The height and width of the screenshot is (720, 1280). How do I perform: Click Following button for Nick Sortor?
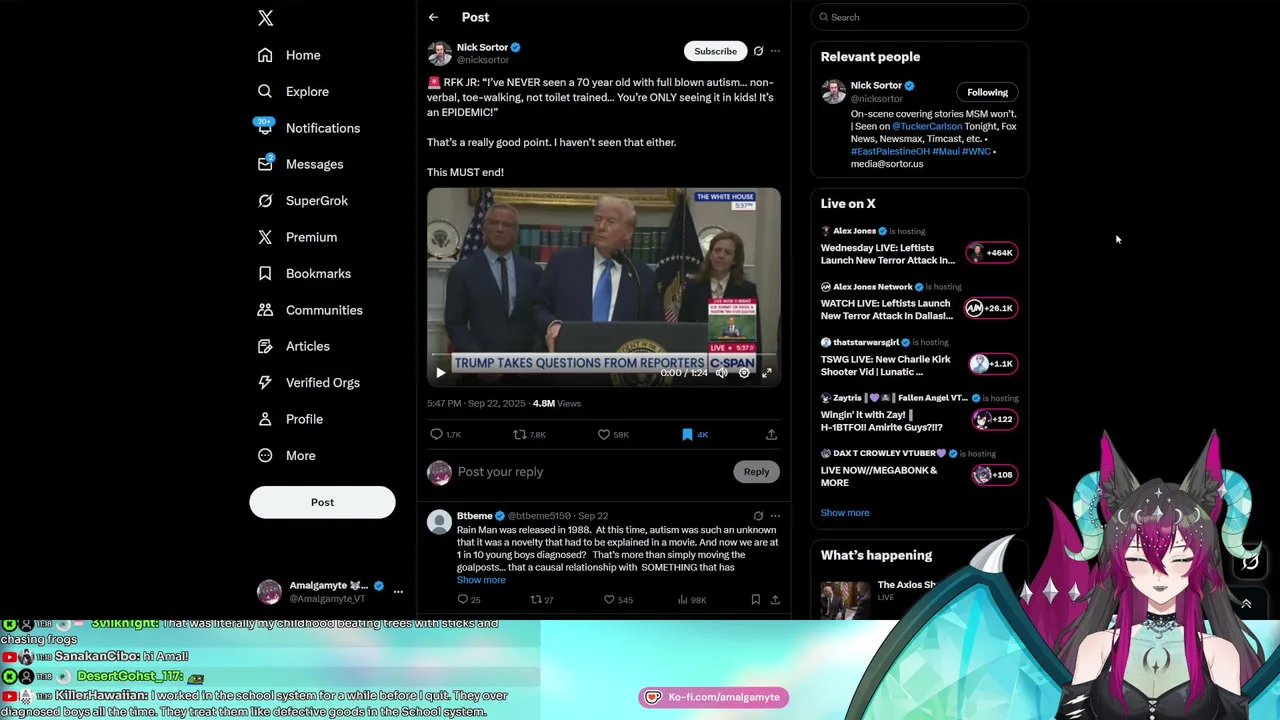987,92
